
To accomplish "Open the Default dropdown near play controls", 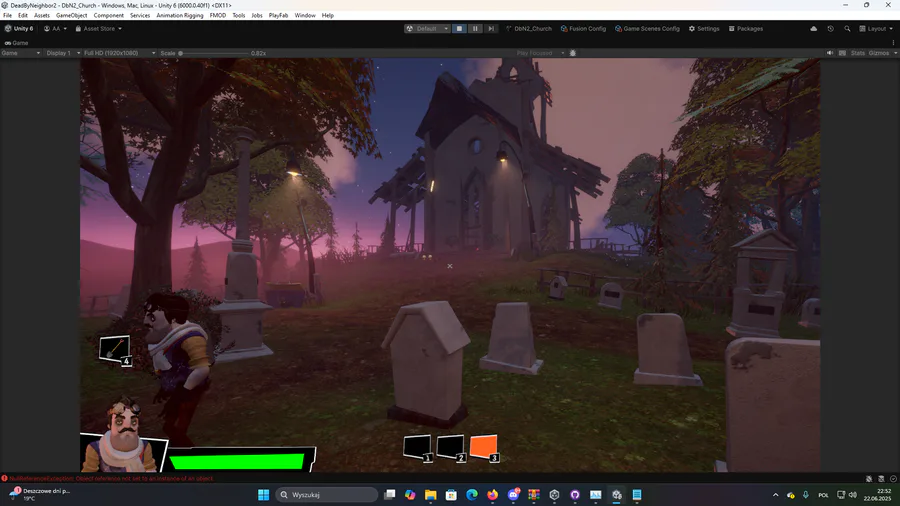I will 427,29.
